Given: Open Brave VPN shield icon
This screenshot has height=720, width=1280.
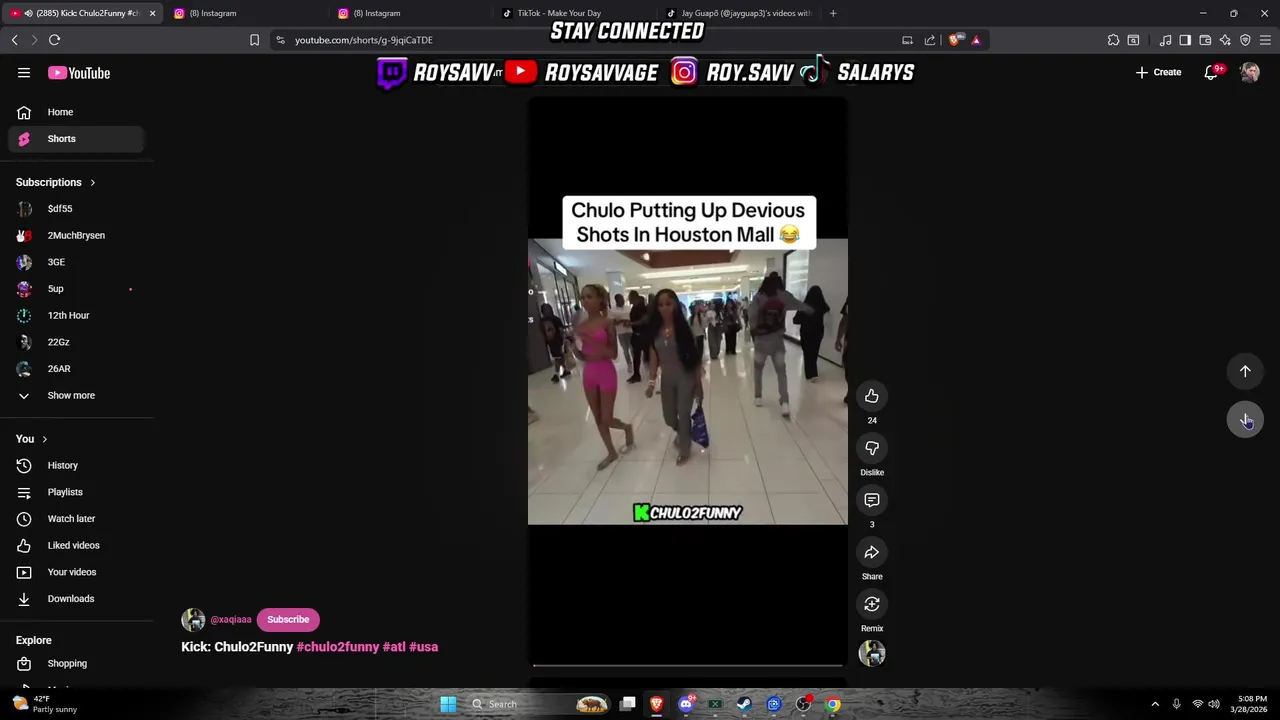Looking at the screenshot, I should pos(1245,40).
